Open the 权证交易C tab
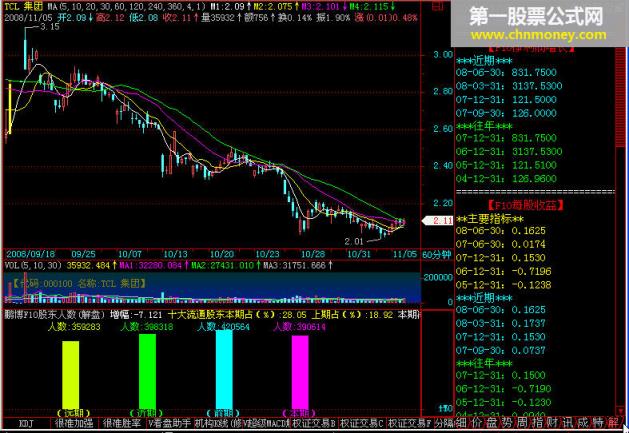629x433 pixels. [362, 423]
